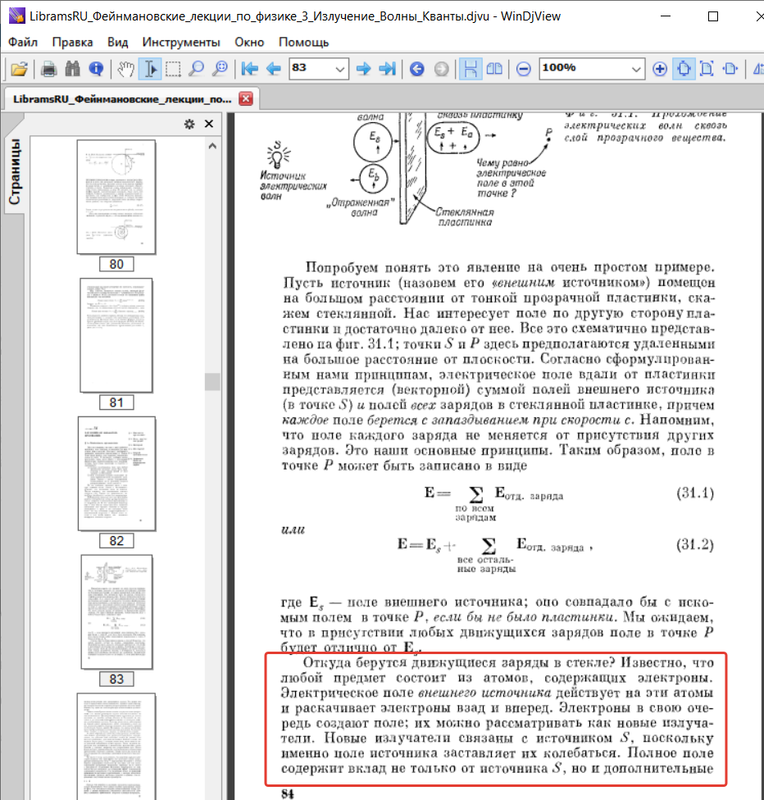Navigate back in view history
764x800 pixels.
click(417, 69)
